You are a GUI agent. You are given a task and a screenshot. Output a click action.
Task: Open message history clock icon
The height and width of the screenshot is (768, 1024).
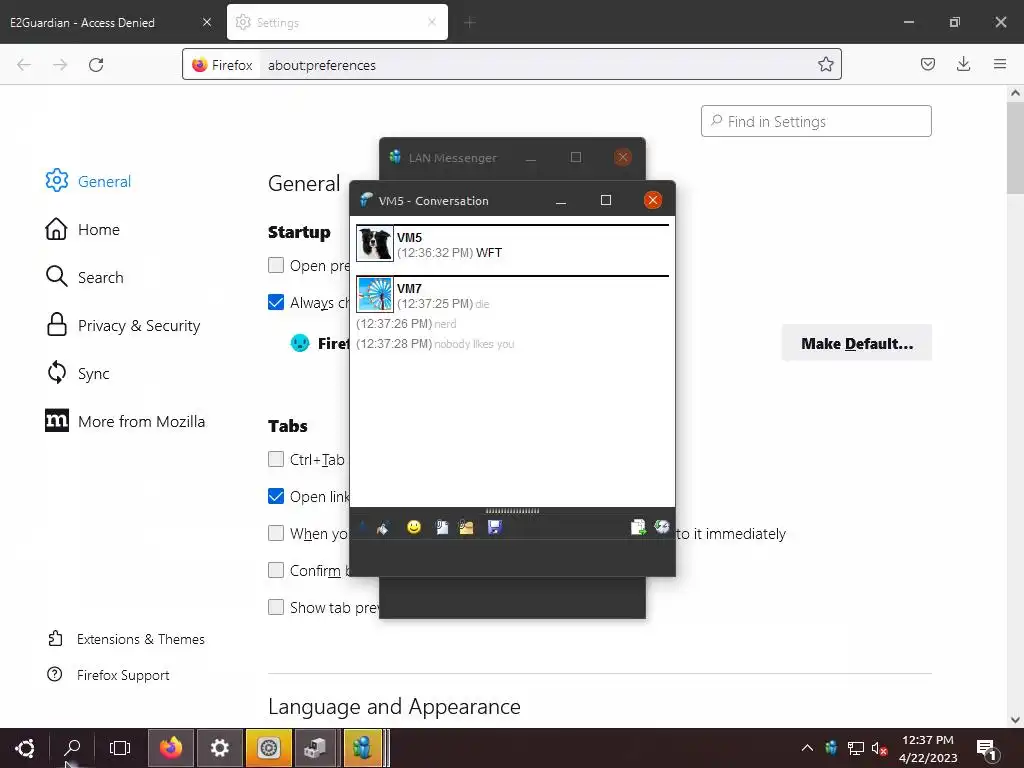pos(662,527)
